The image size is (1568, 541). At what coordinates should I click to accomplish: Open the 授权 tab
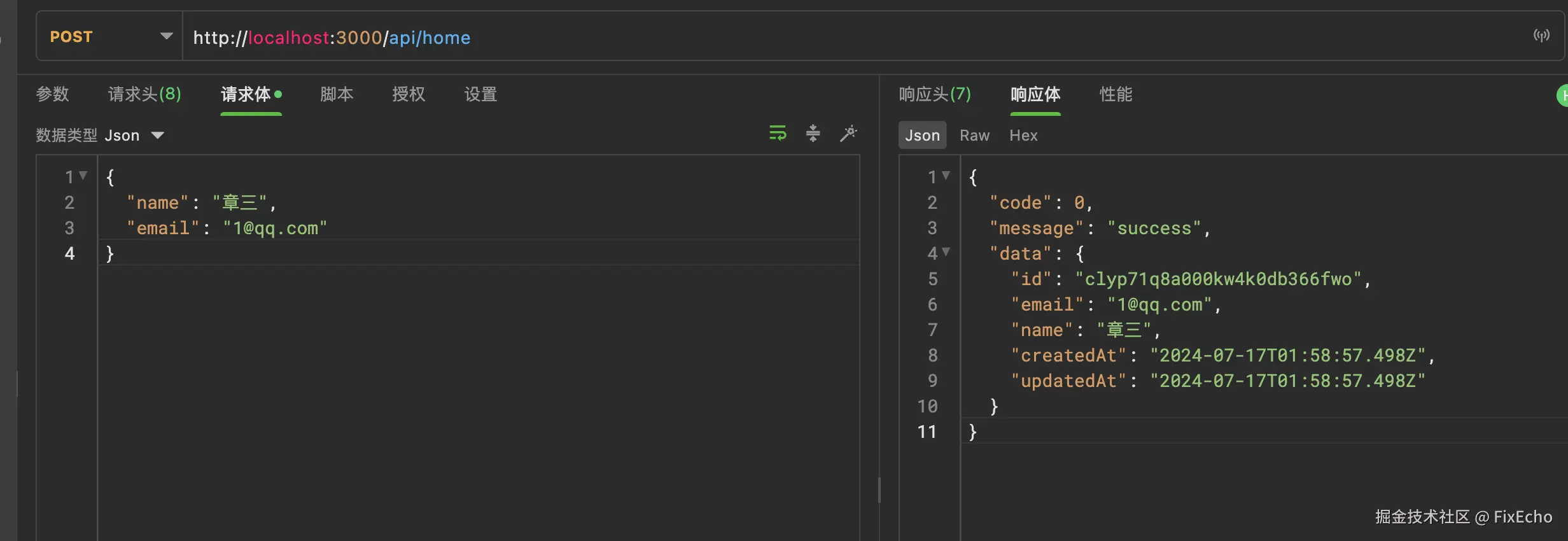pos(409,94)
